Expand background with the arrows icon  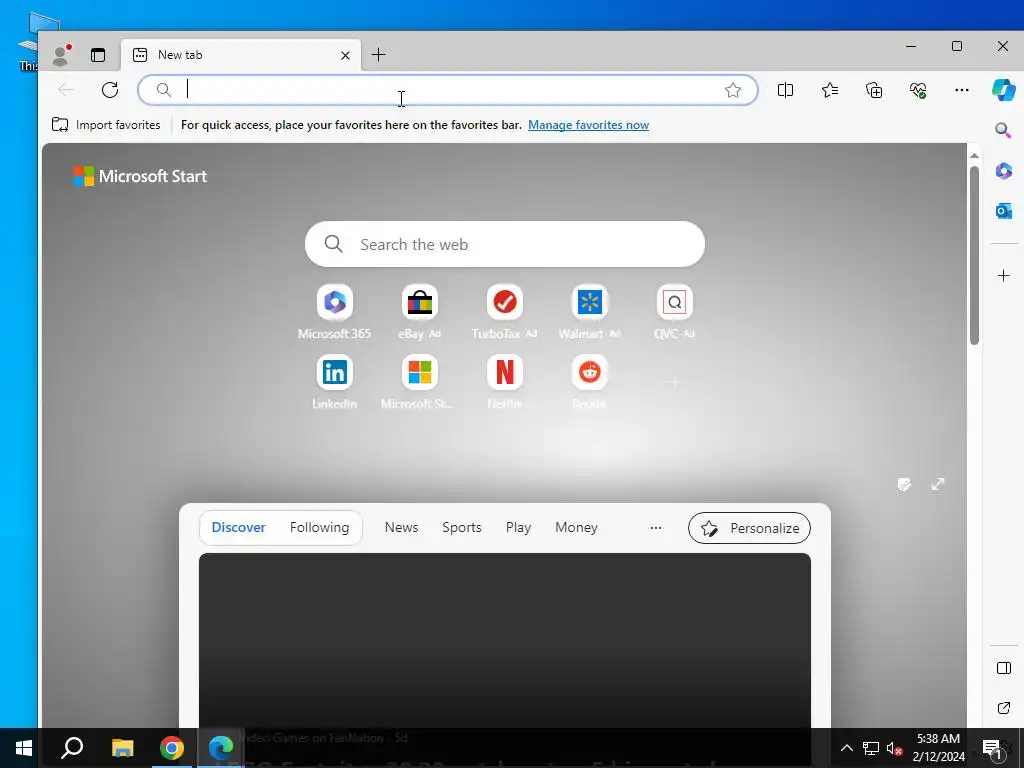point(938,484)
